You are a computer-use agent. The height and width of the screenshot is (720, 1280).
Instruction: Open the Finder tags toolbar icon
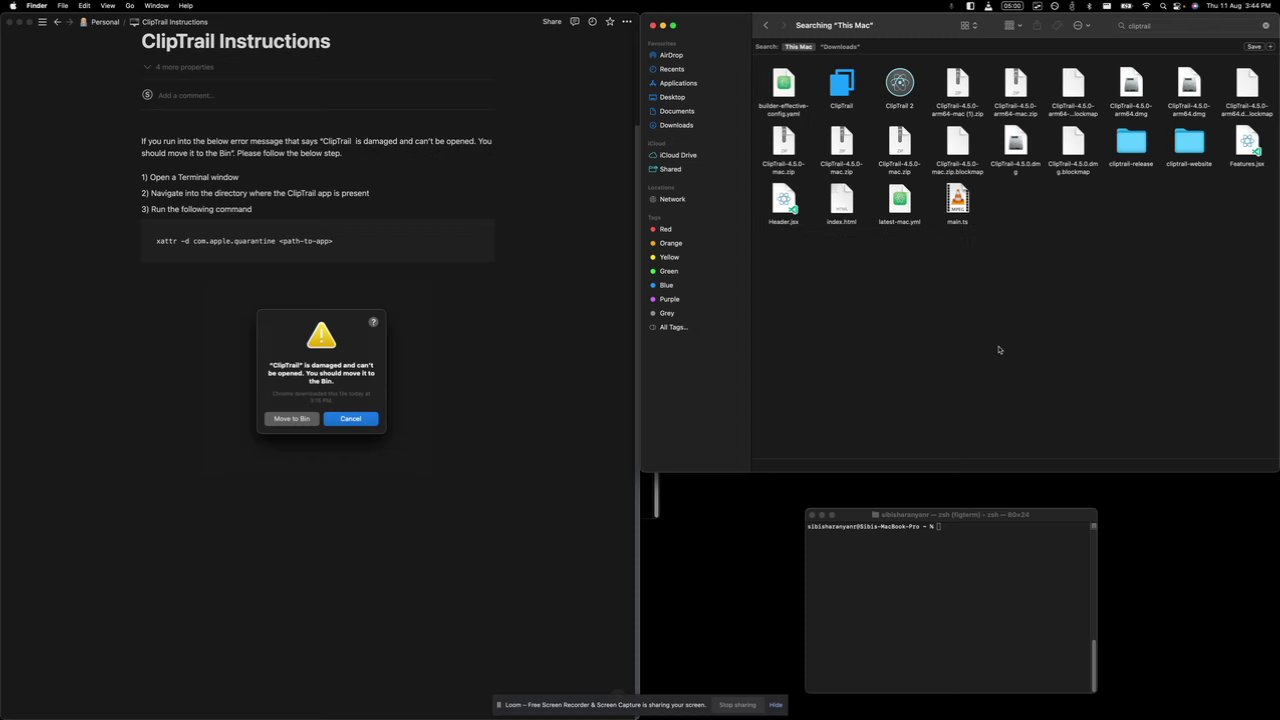[x=1057, y=25]
